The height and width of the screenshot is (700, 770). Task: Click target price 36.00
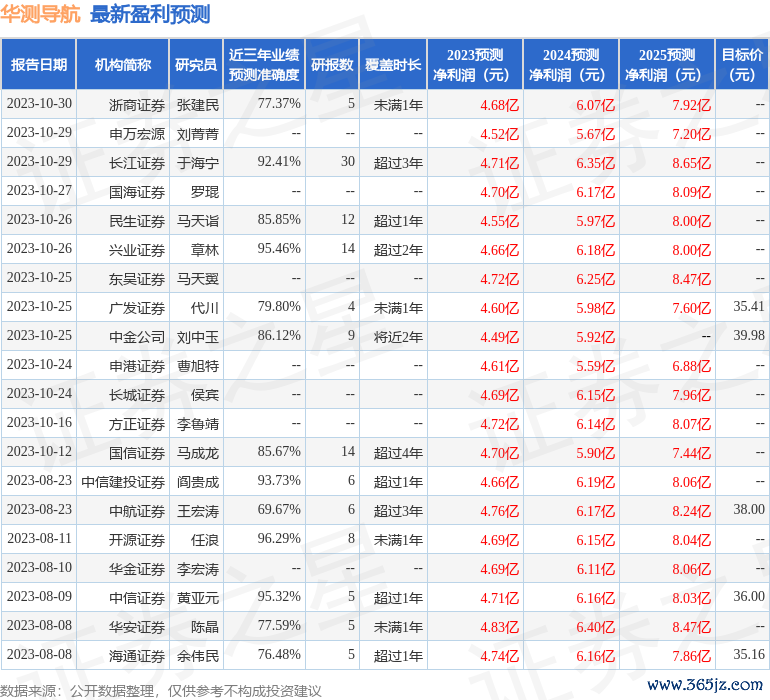749,596
